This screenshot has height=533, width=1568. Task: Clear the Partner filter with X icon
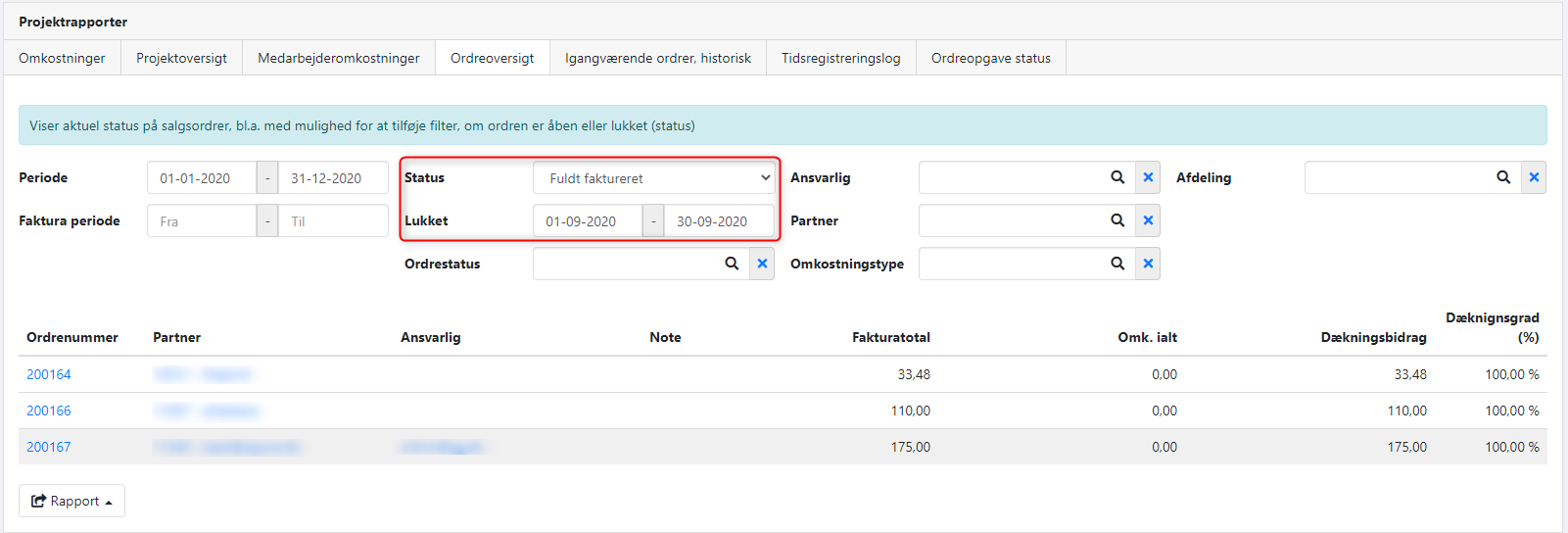(1148, 220)
